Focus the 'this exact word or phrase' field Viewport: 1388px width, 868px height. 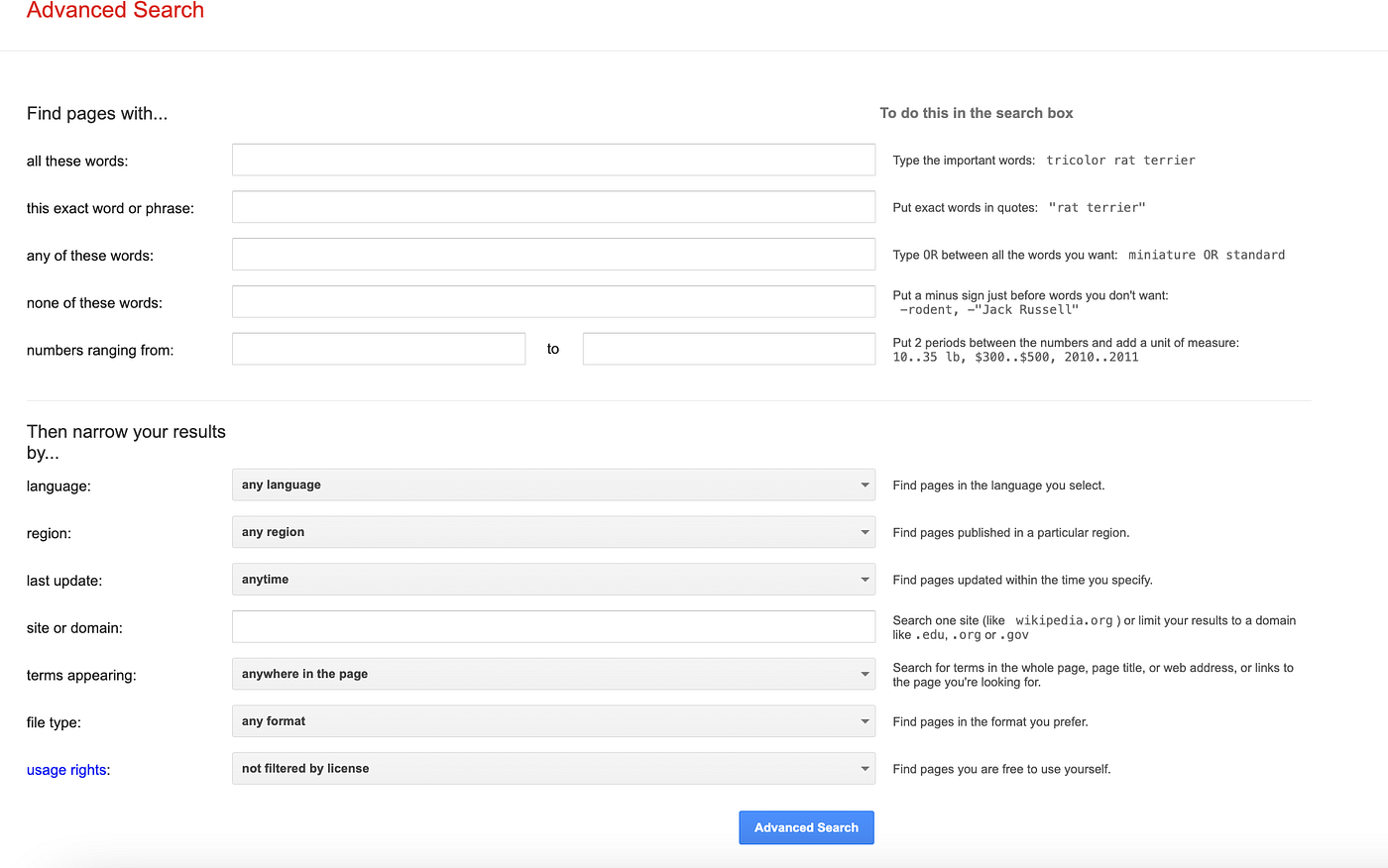pos(553,207)
